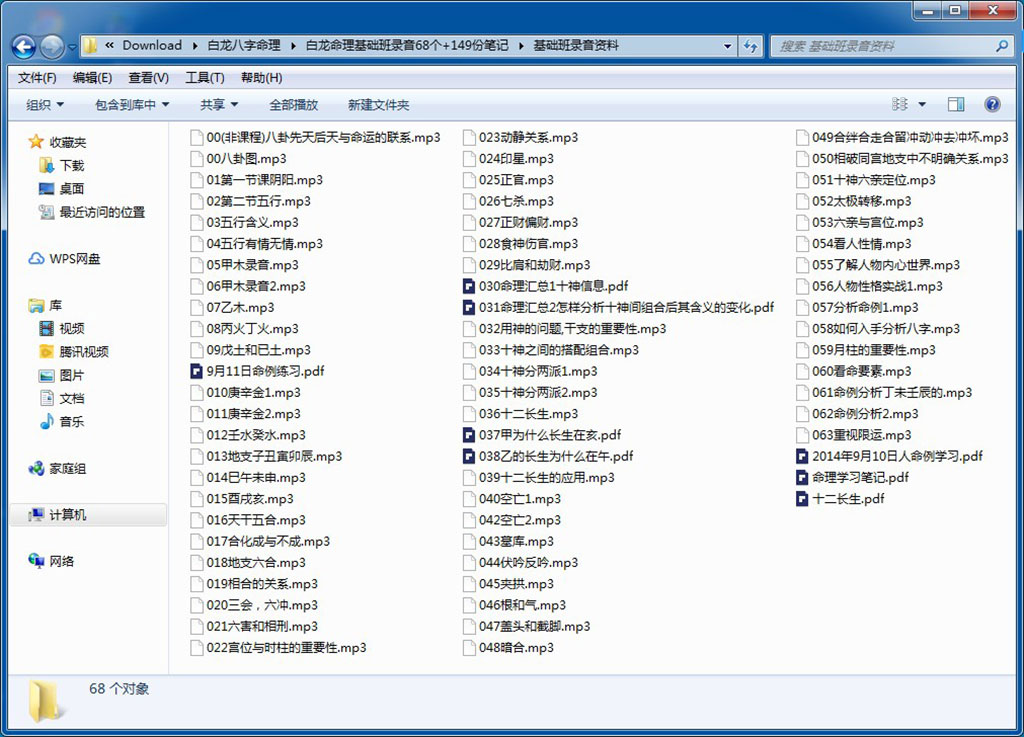Select the 计算机 icon in sidebar
The image size is (1024, 737).
click(37, 515)
